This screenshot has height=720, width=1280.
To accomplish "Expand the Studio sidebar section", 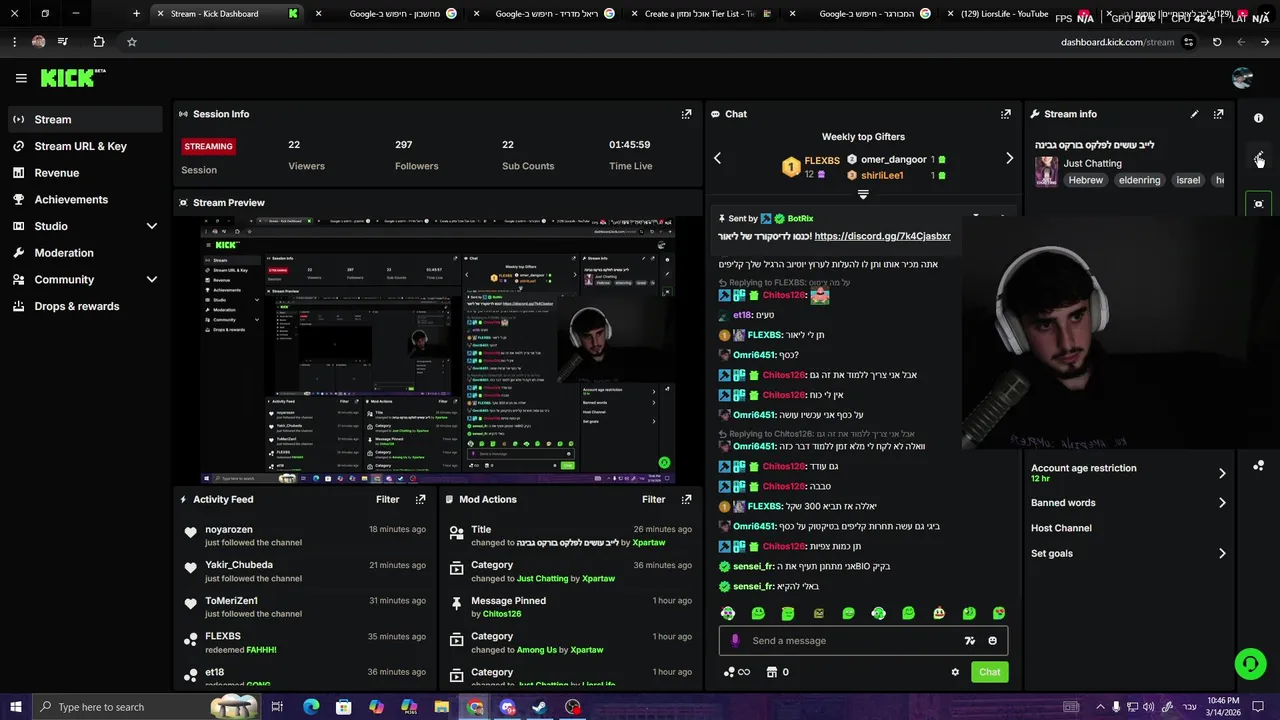I will click(x=152, y=226).
